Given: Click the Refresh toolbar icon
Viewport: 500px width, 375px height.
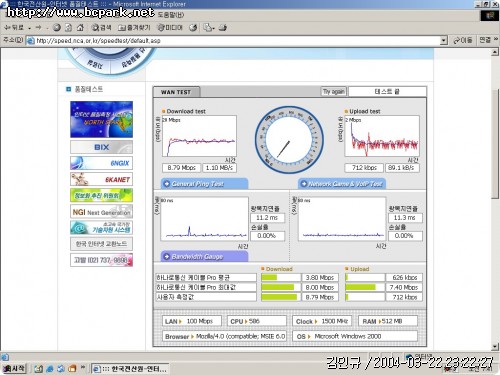Looking at the screenshot, I should point(68,28).
